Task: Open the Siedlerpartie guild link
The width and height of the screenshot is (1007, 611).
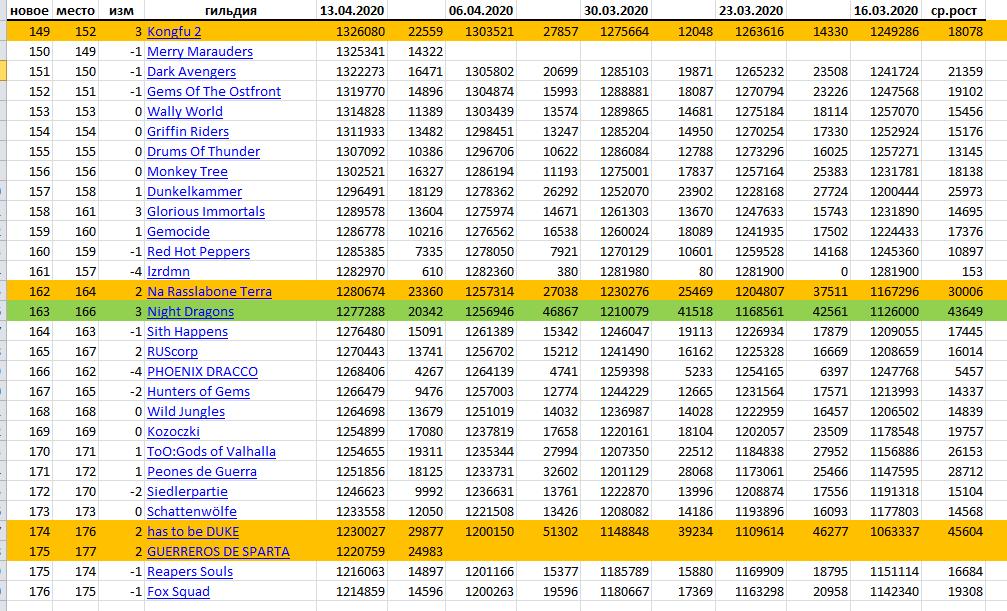Action: (x=188, y=491)
